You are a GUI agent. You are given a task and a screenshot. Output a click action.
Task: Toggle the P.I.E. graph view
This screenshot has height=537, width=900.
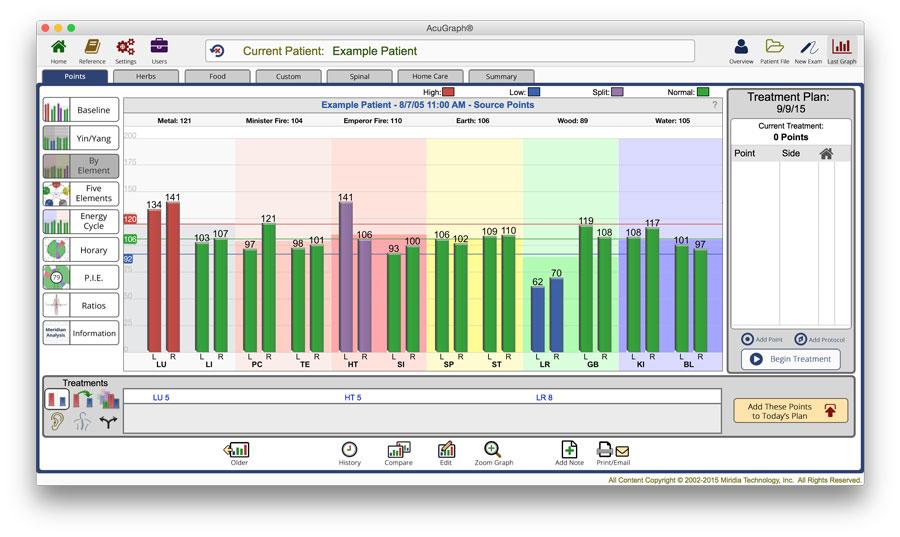coord(80,277)
